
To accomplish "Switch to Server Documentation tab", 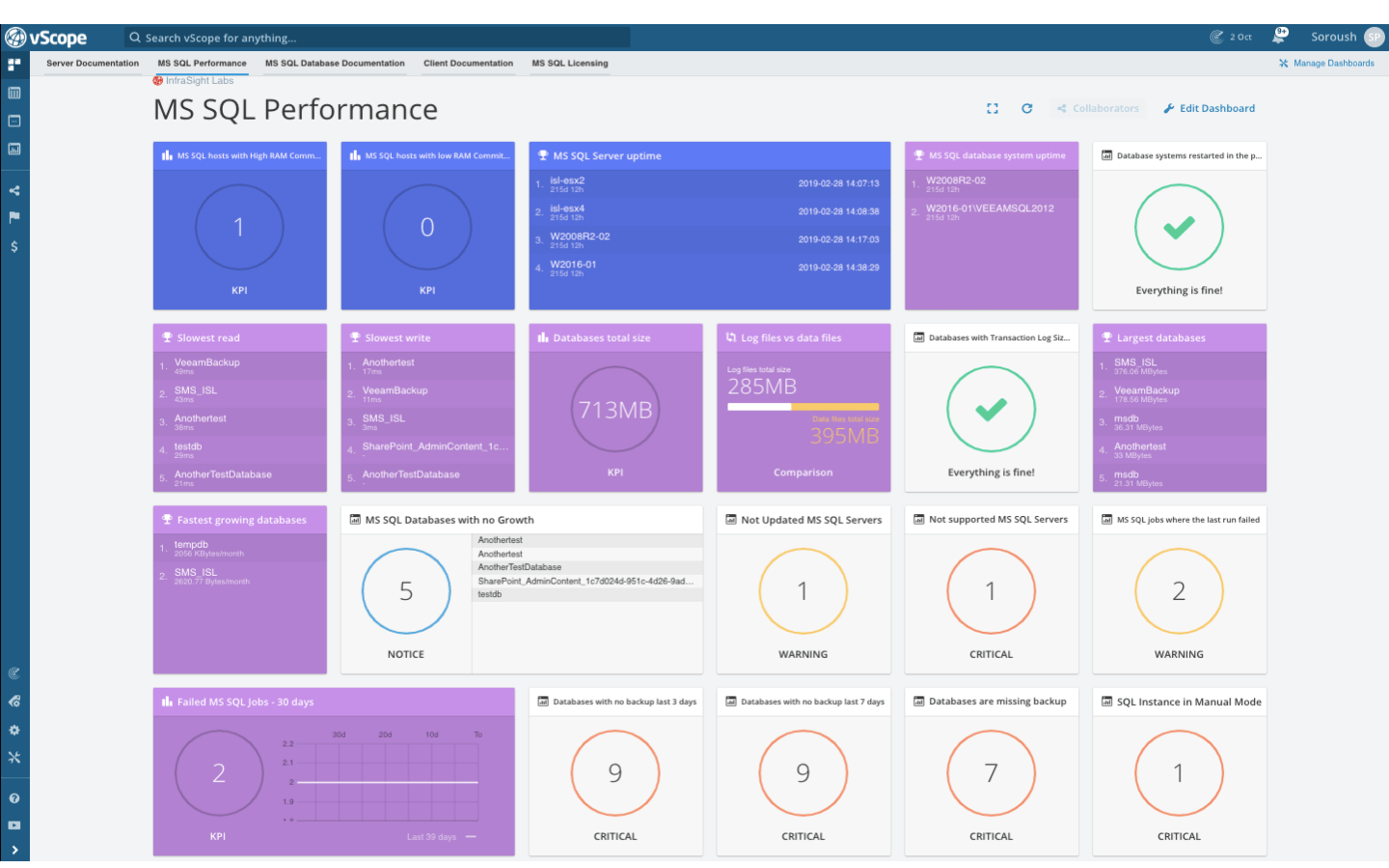I will click(93, 64).
